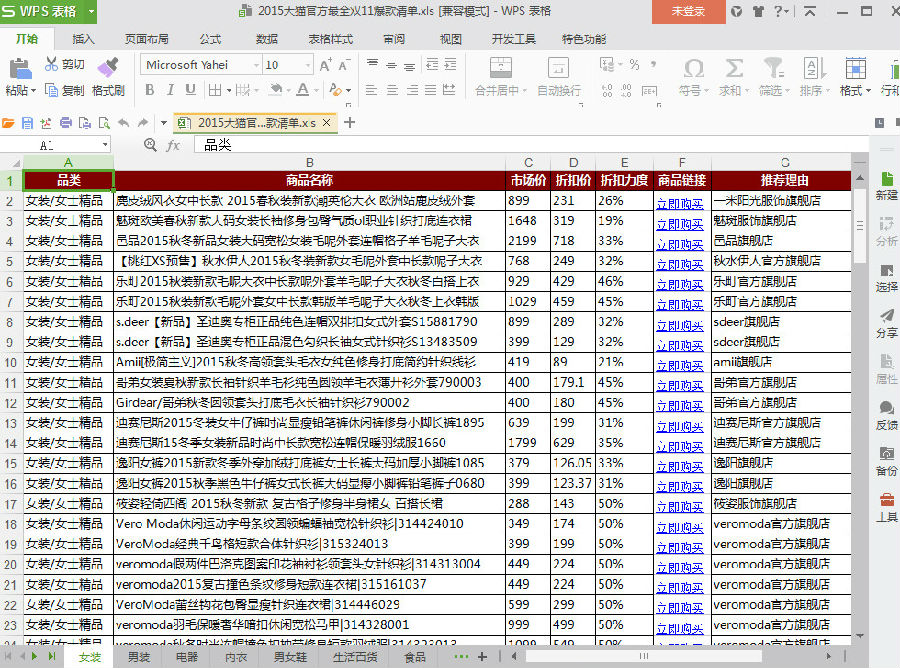Center text horizontally in cell
Screen dimensions: 900x668
[x=392, y=90]
